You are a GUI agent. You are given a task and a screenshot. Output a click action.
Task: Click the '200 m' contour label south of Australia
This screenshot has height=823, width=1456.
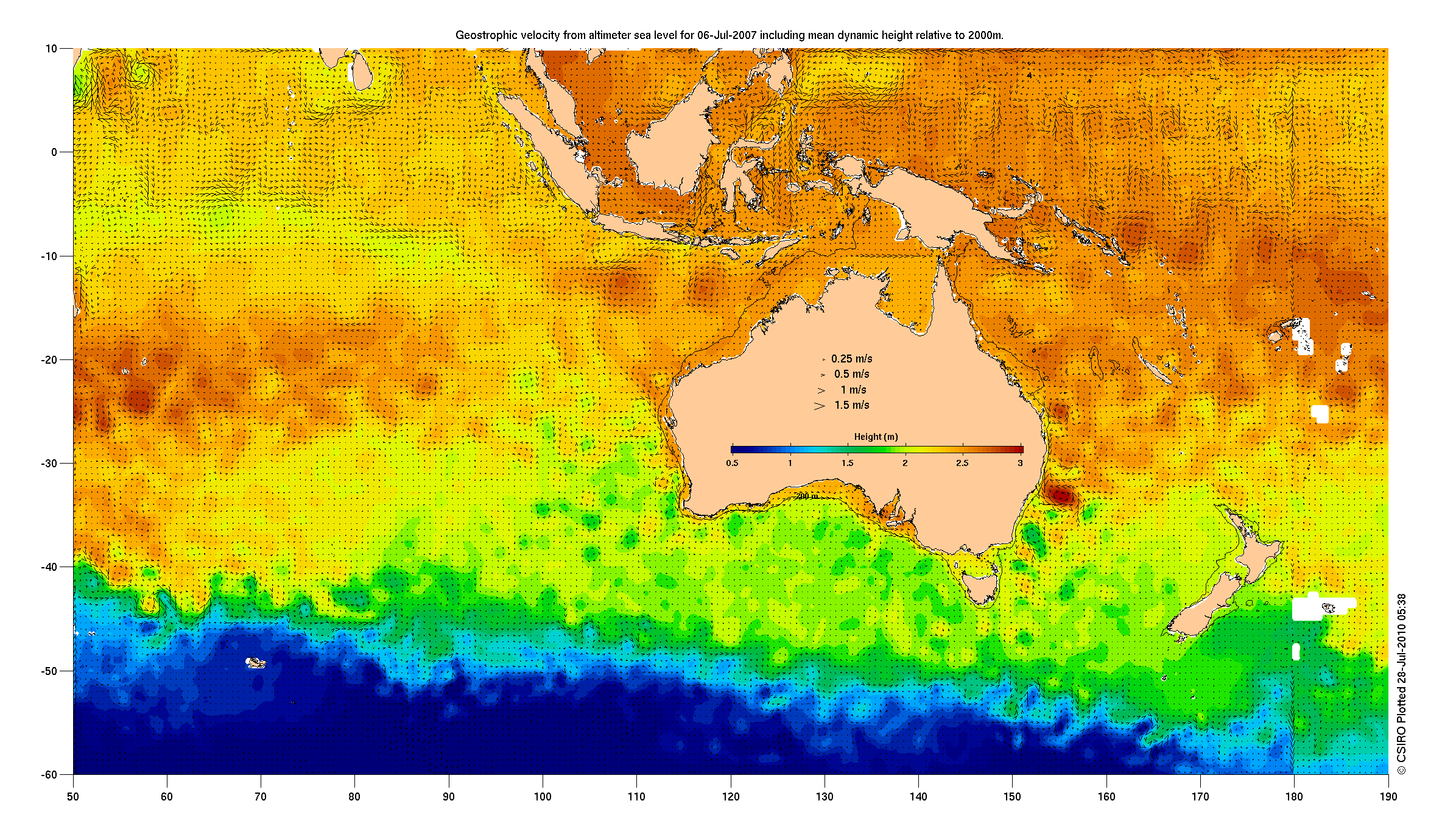pos(807,496)
